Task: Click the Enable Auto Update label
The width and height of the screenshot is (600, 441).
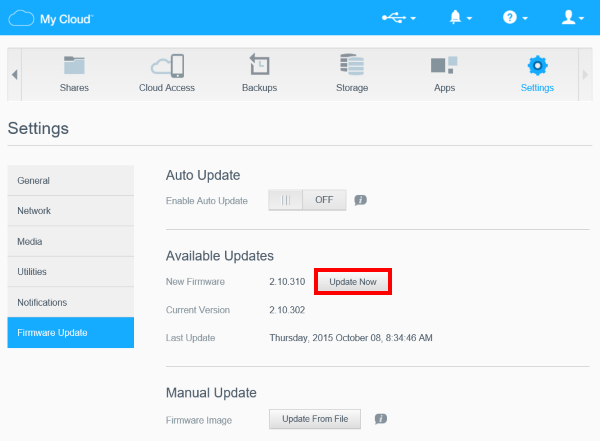Action: pos(207,201)
